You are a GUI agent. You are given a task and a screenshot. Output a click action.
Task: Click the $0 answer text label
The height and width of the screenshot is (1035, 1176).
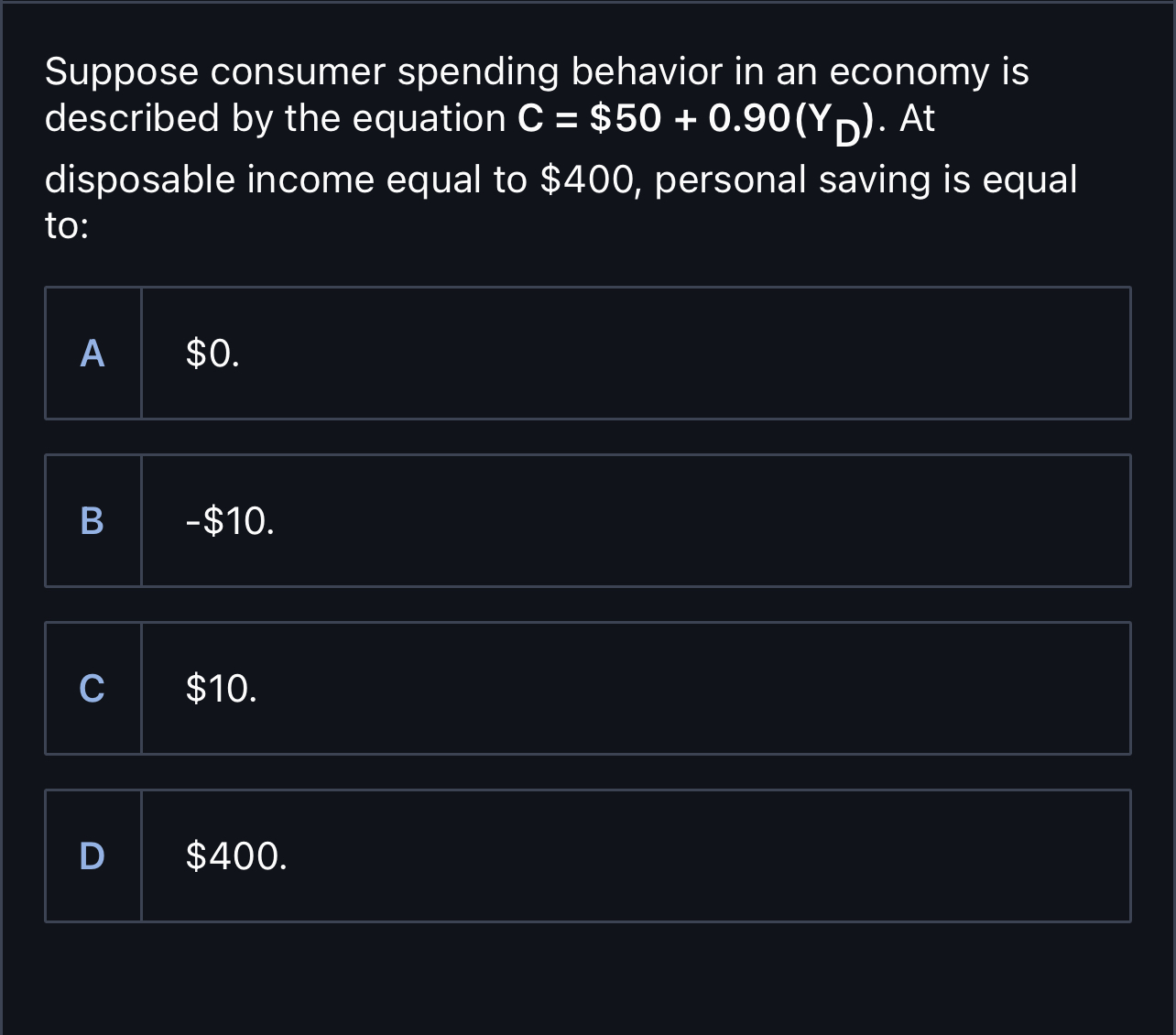[x=212, y=354]
